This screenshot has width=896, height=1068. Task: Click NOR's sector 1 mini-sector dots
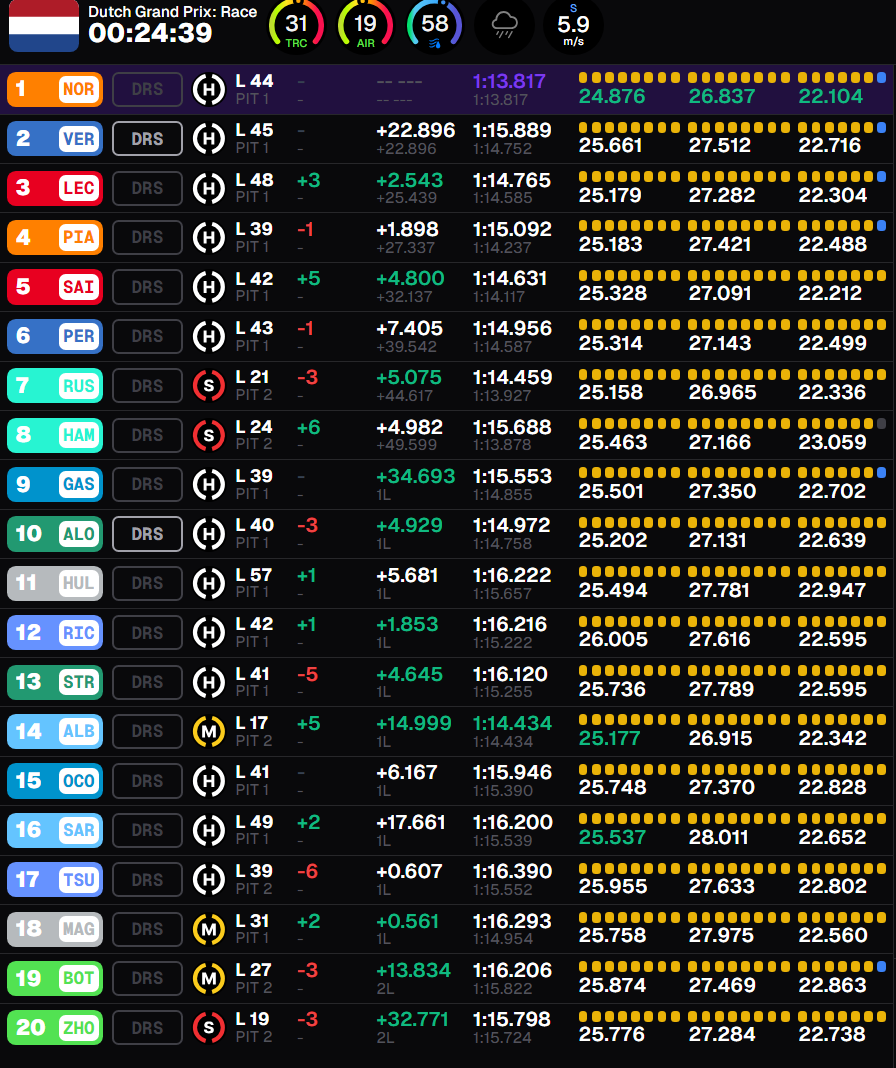(629, 78)
